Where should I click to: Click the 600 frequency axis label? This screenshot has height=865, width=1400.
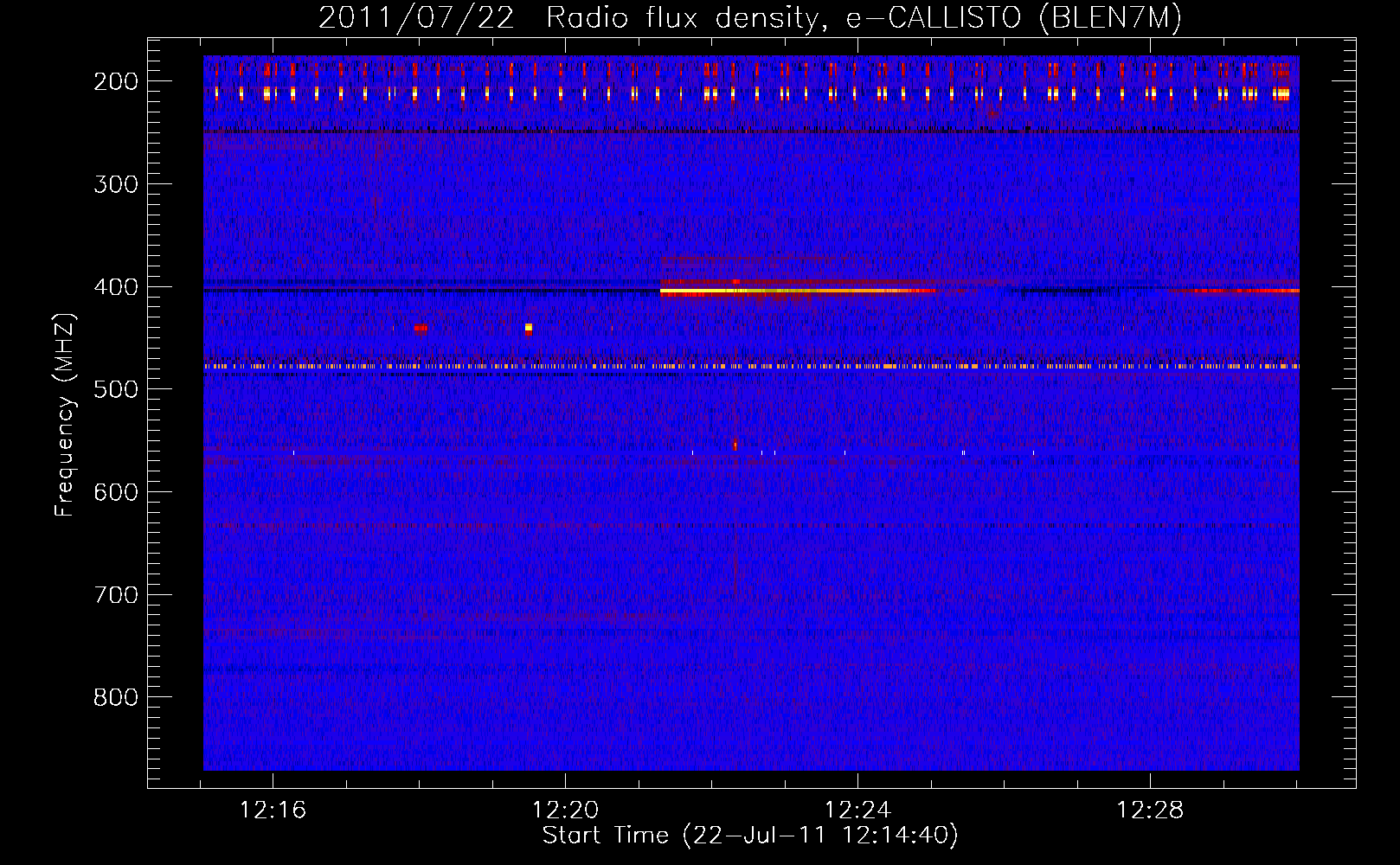[x=116, y=492]
